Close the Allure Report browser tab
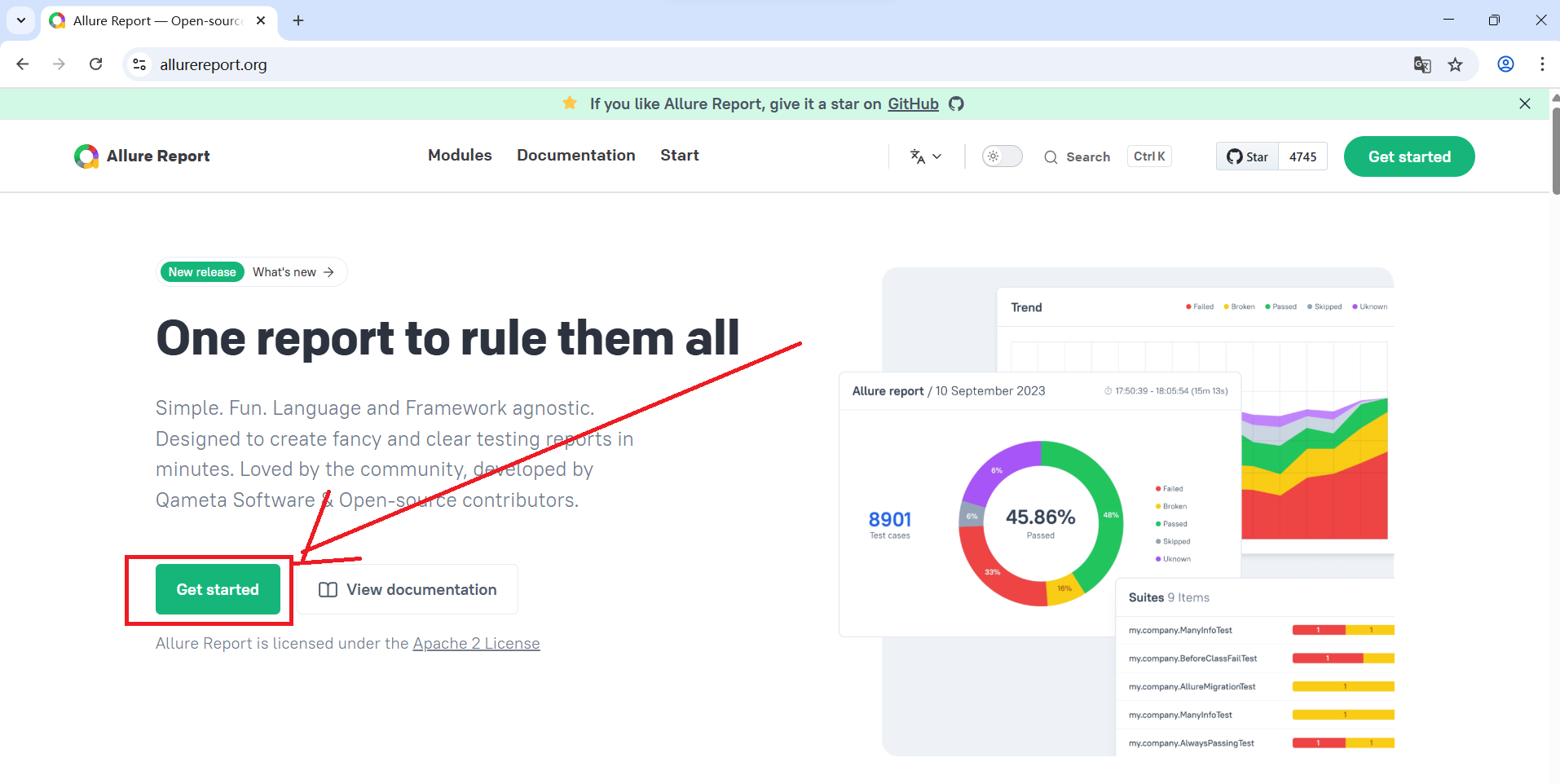This screenshot has height=784, width=1560. click(261, 20)
